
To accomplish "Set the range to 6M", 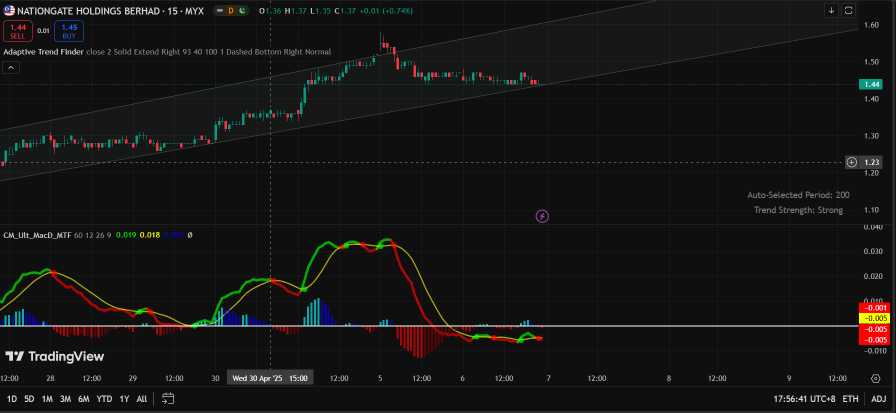I will tap(84, 399).
